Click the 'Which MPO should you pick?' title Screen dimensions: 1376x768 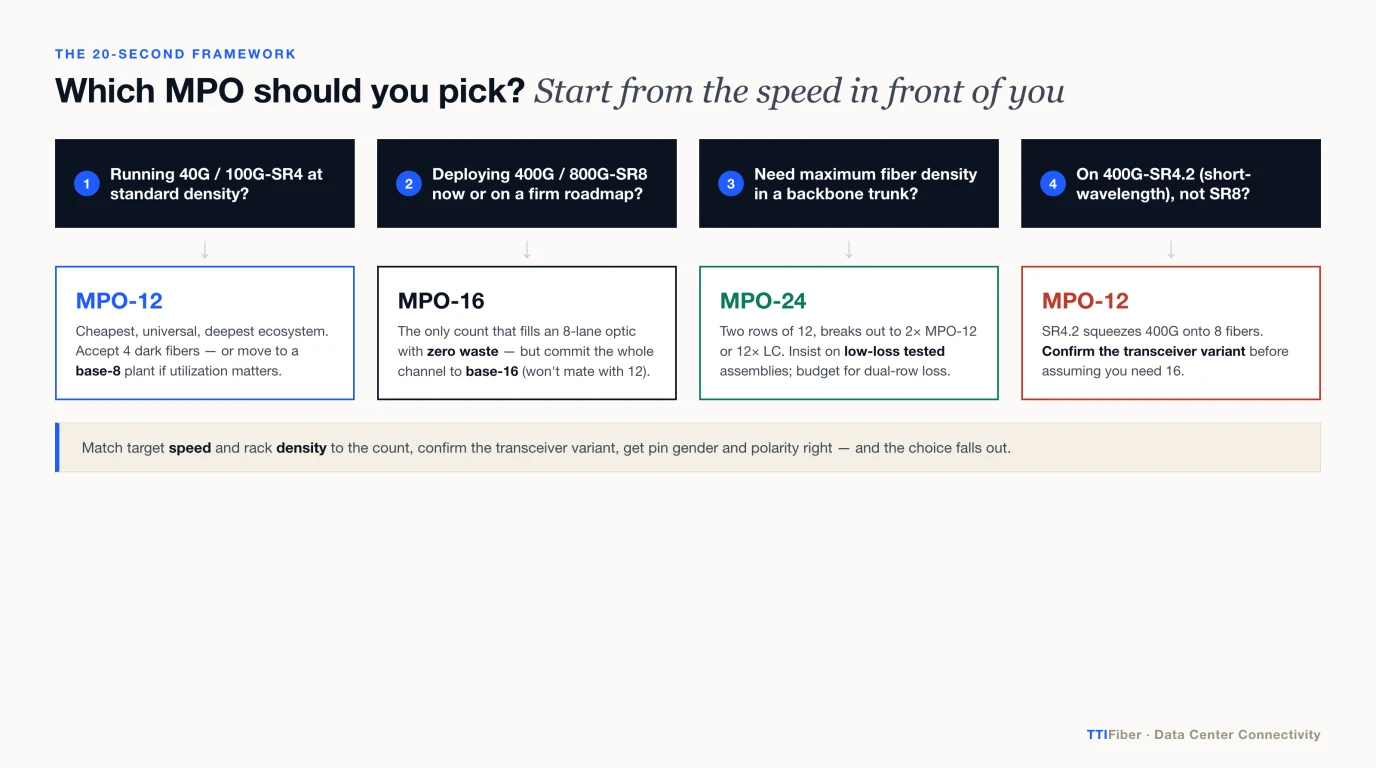290,91
